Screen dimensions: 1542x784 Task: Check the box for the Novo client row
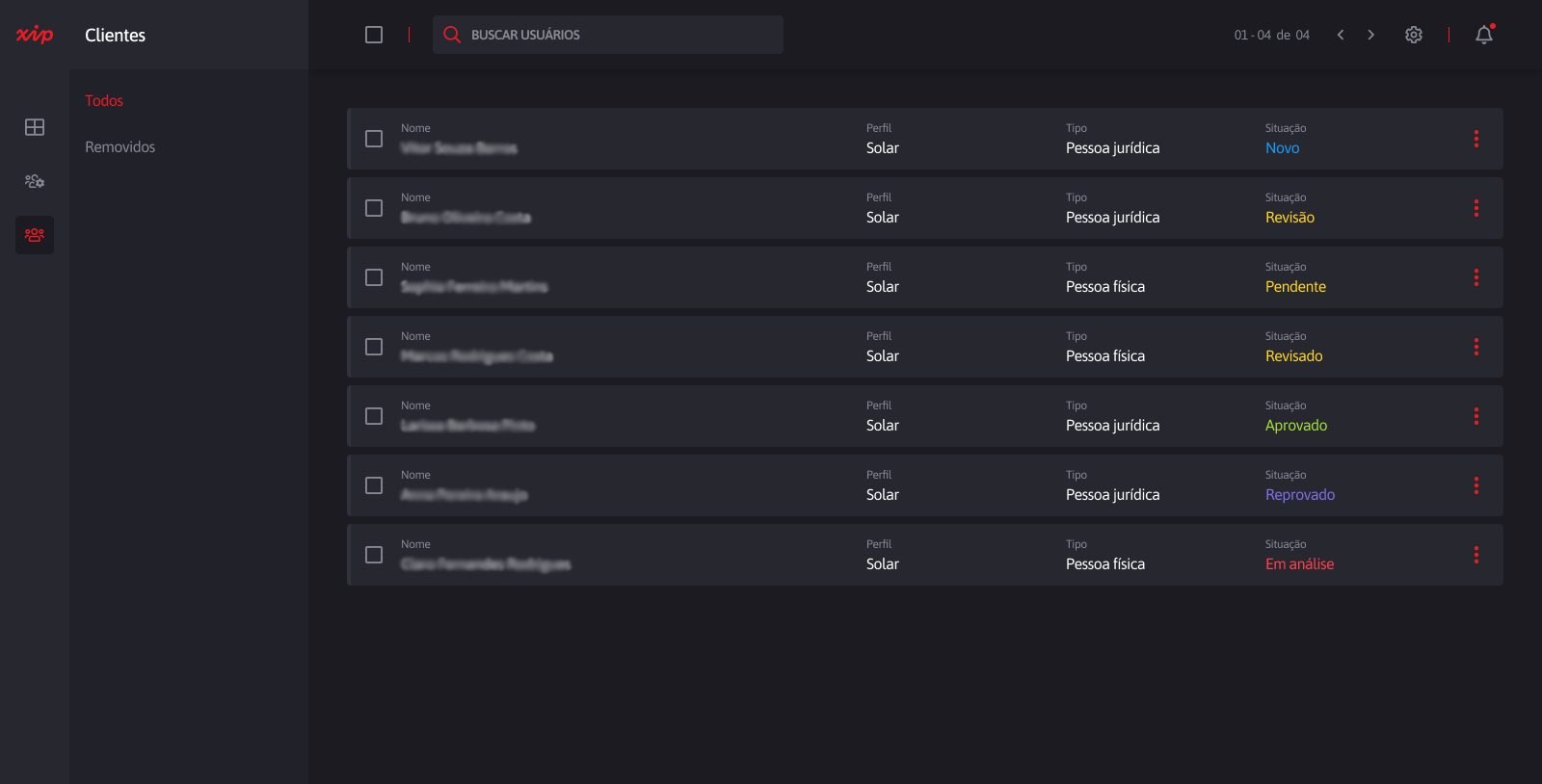[x=374, y=139]
